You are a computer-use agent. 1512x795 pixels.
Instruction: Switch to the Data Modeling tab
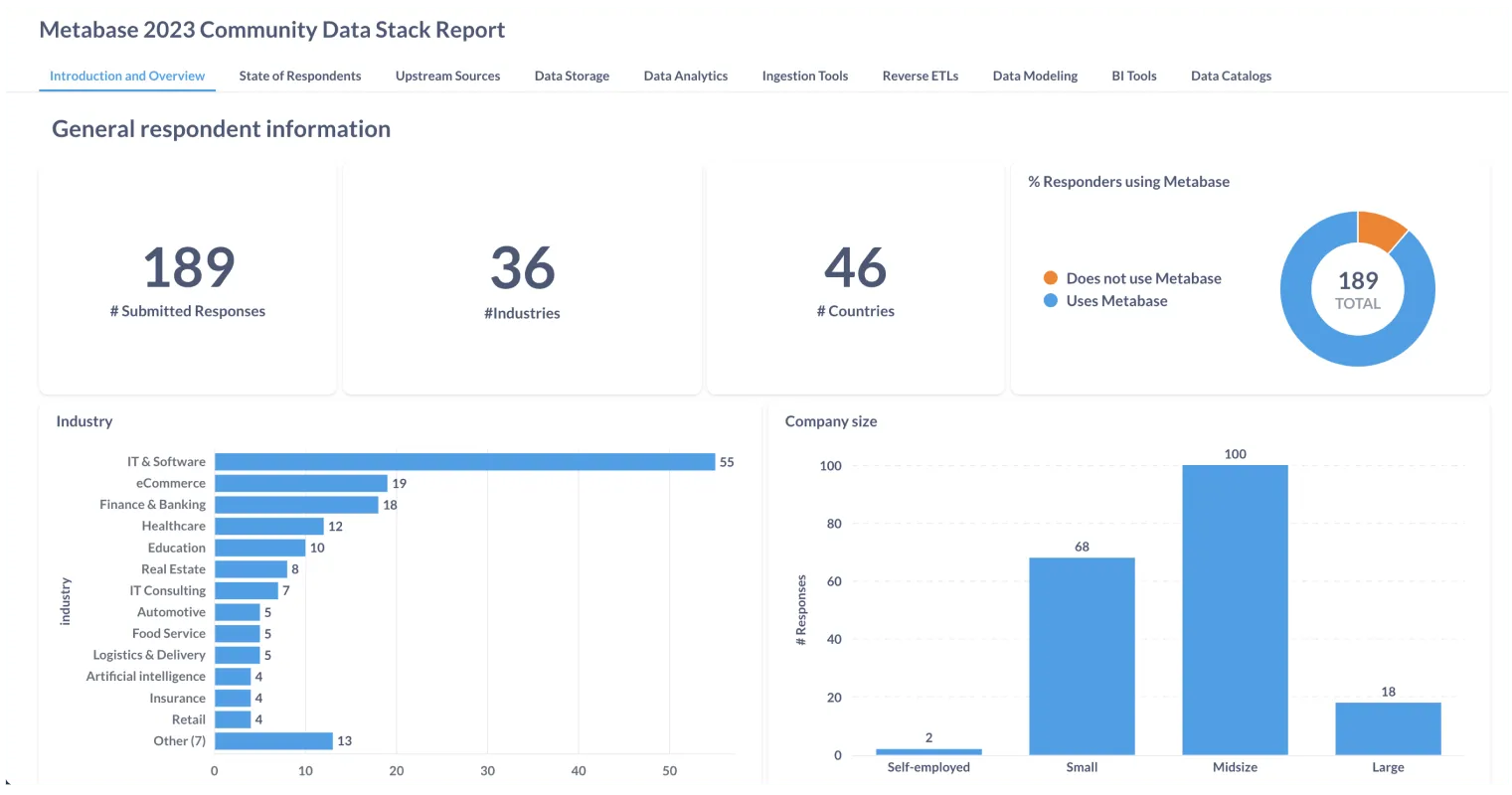(x=1035, y=76)
